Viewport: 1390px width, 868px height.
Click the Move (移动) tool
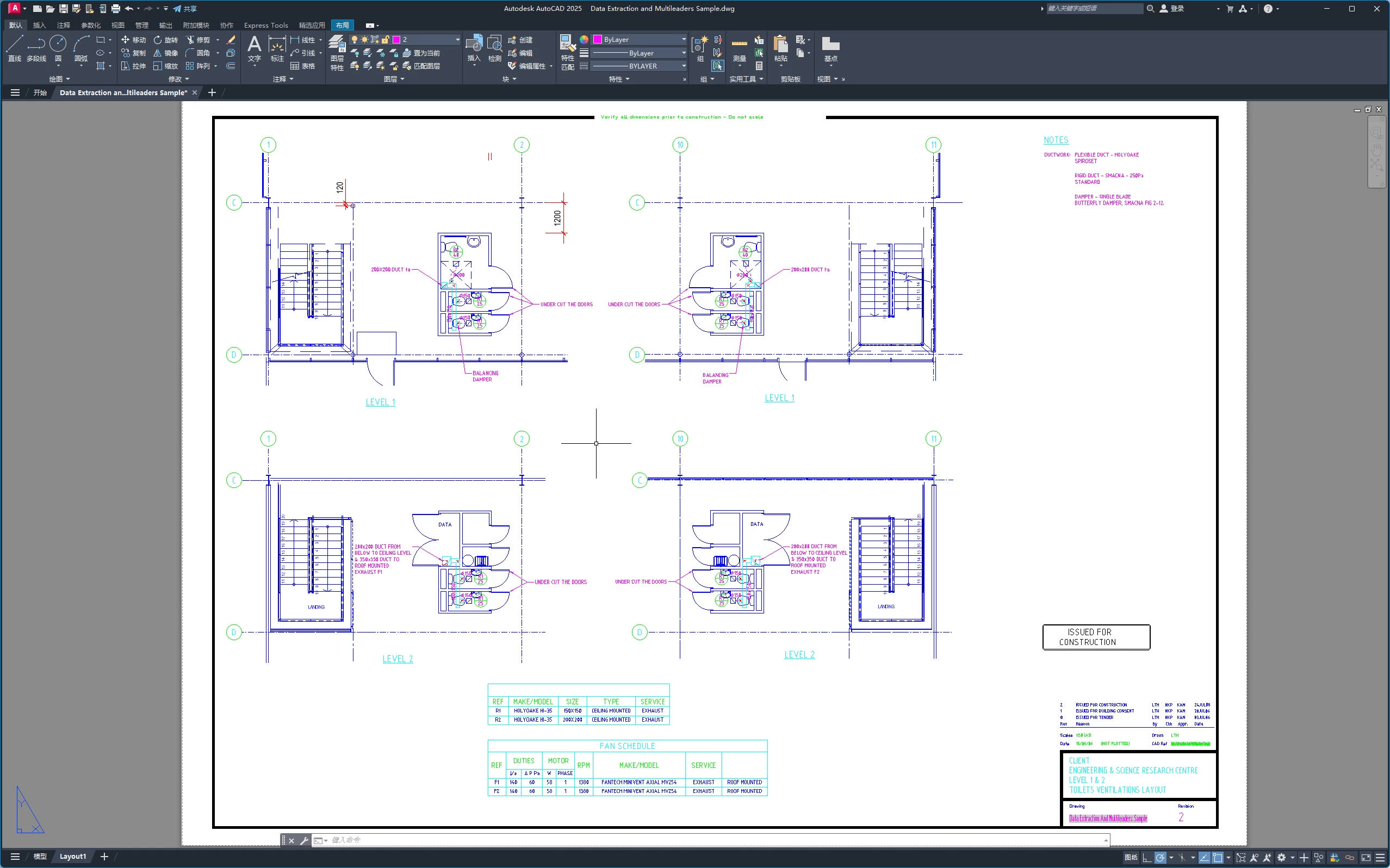coord(134,40)
